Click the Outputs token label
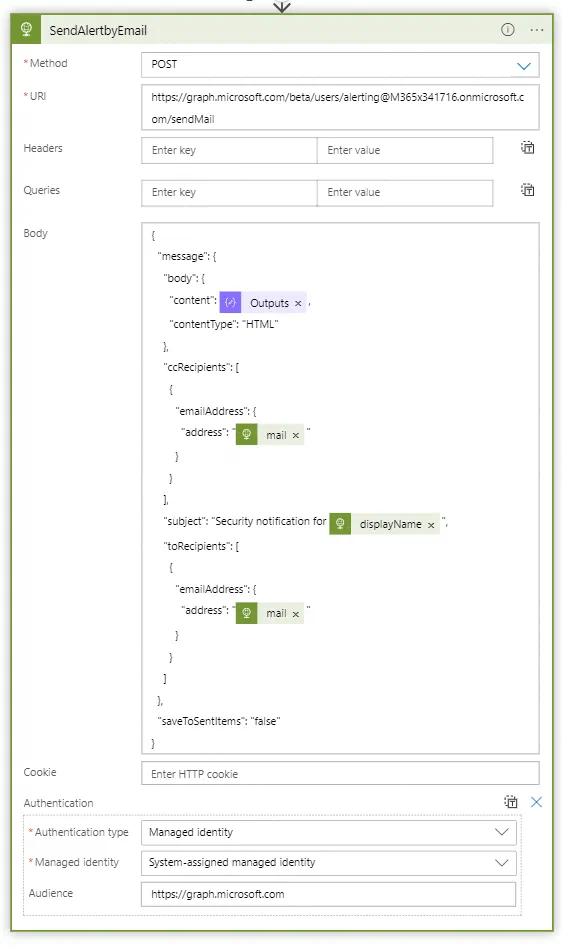562x949 pixels. click(269, 303)
